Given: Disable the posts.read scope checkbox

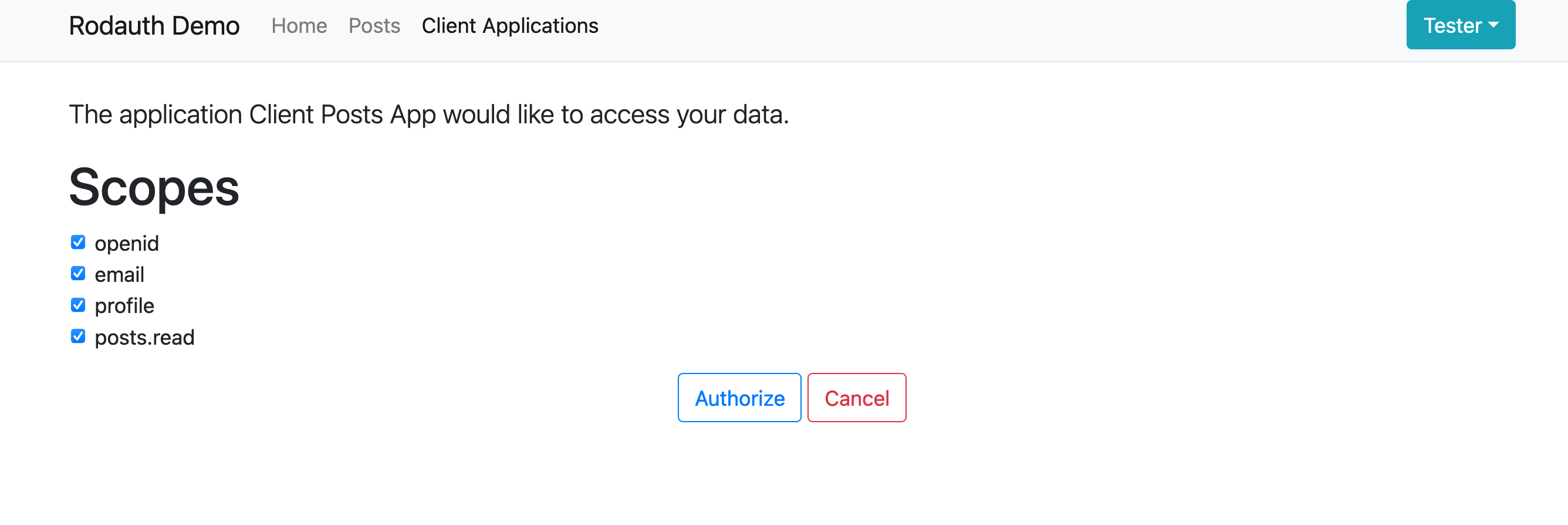Looking at the screenshot, I should (x=78, y=336).
